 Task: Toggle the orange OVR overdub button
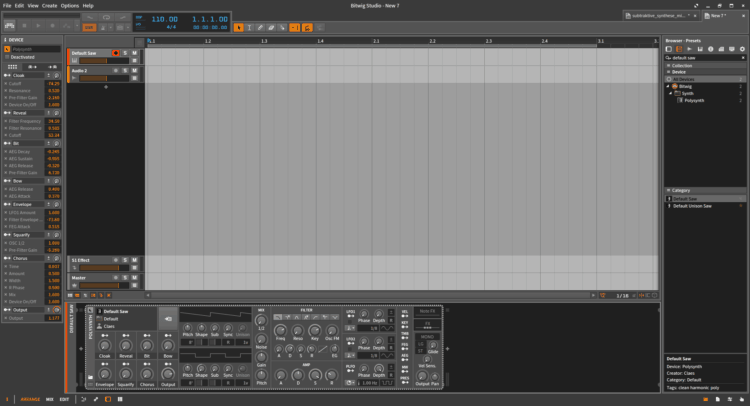pyautogui.click(x=89, y=28)
